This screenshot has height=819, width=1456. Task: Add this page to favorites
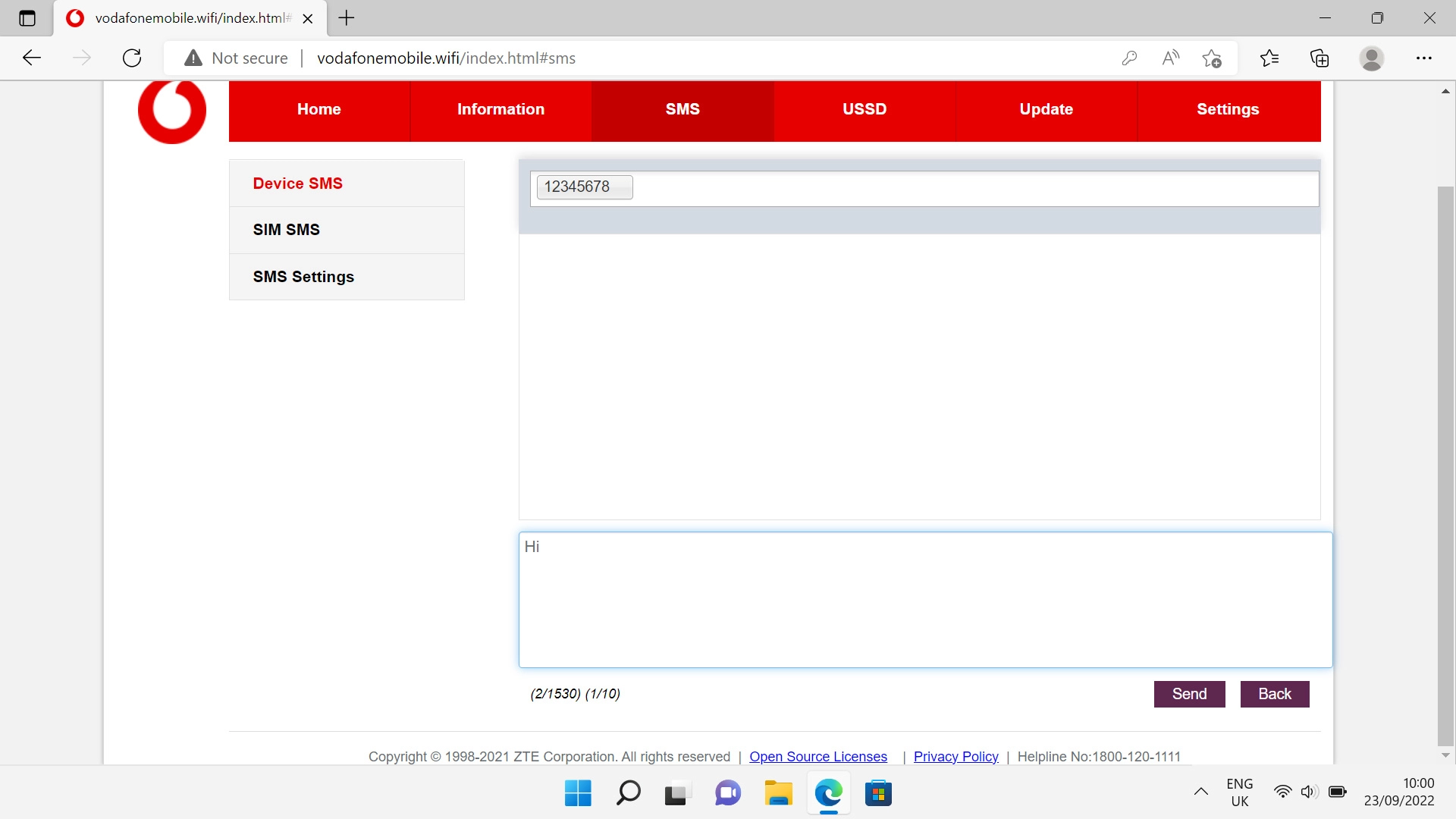1212,58
